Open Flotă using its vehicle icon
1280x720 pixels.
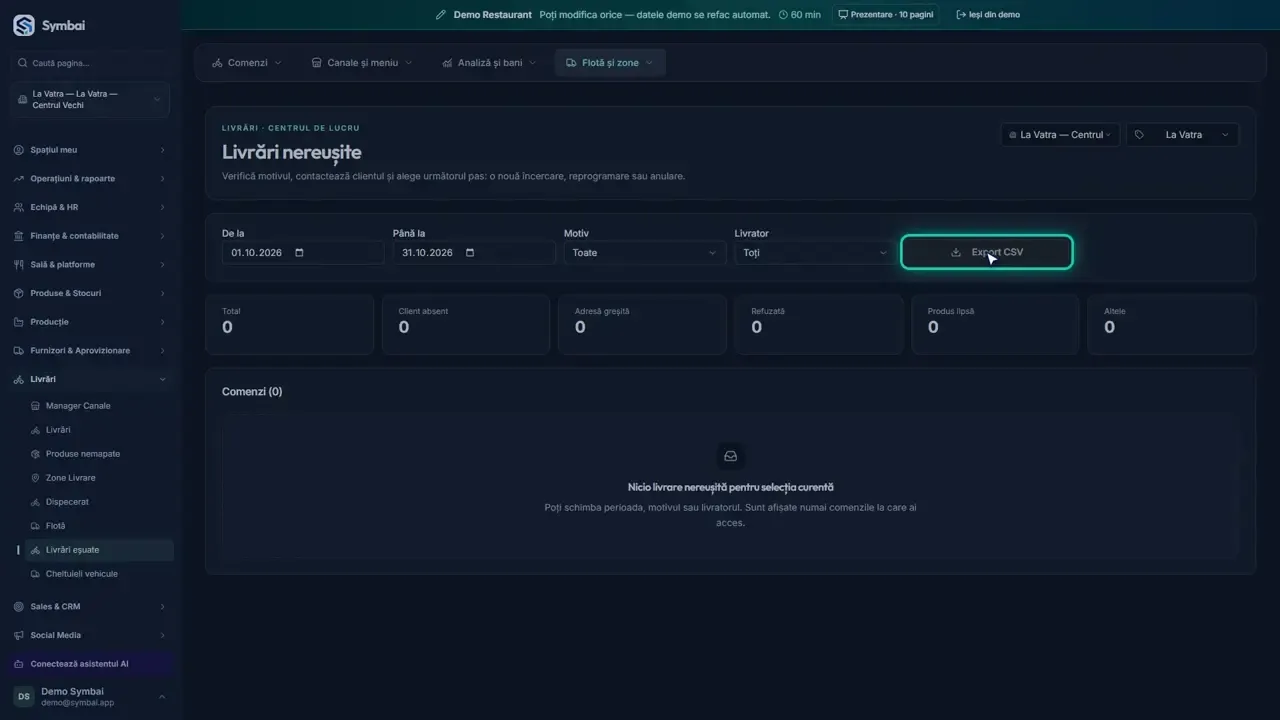coord(35,526)
